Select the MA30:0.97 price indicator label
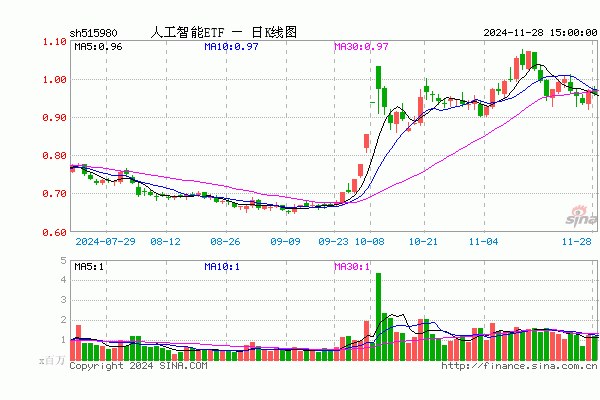600x400 pixels. pos(360,47)
